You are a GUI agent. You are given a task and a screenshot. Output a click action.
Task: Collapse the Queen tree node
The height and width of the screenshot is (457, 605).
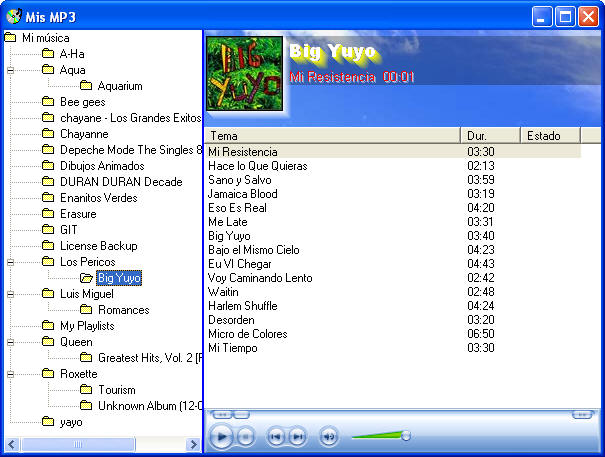tap(10, 342)
